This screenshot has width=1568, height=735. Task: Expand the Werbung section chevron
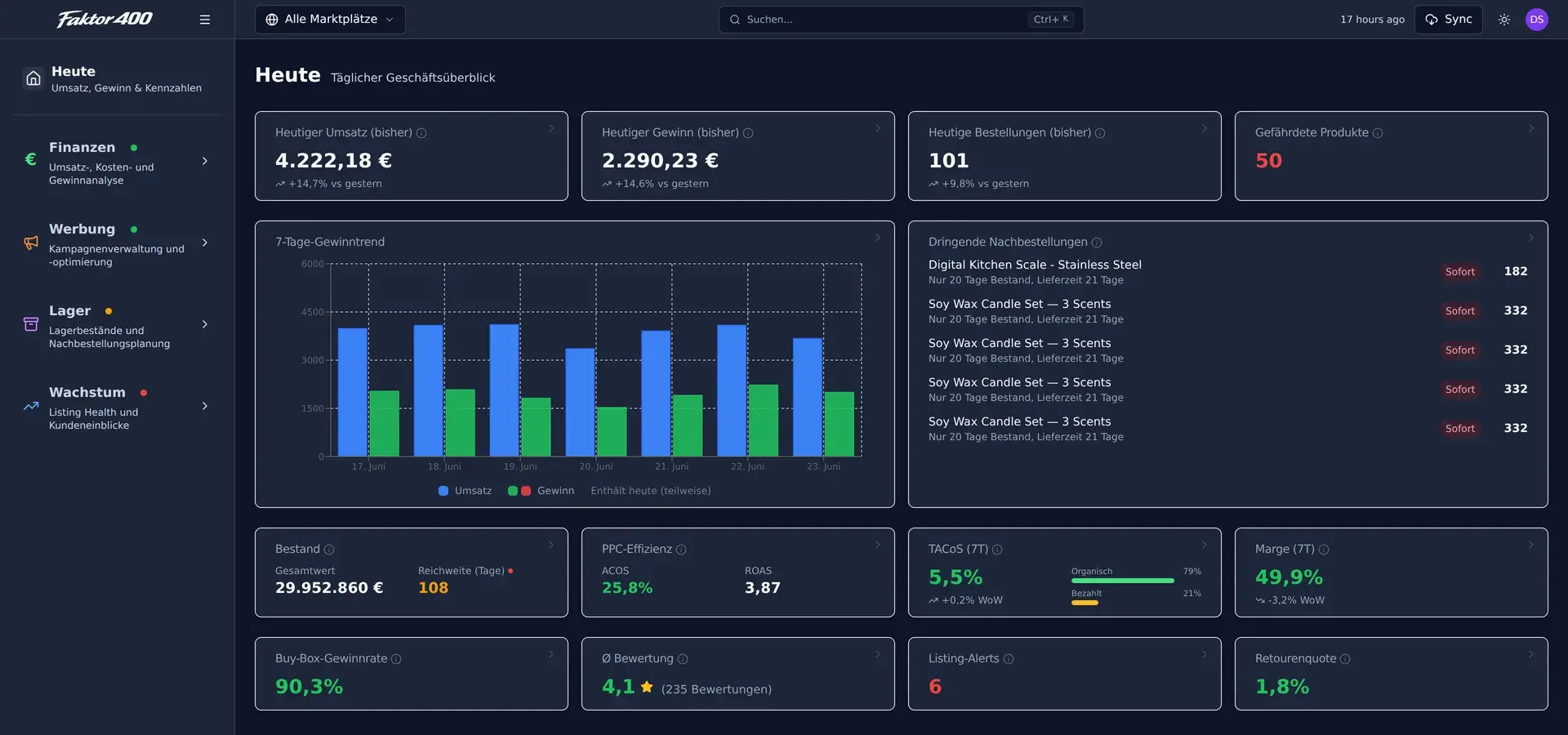pyautogui.click(x=205, y=243)
